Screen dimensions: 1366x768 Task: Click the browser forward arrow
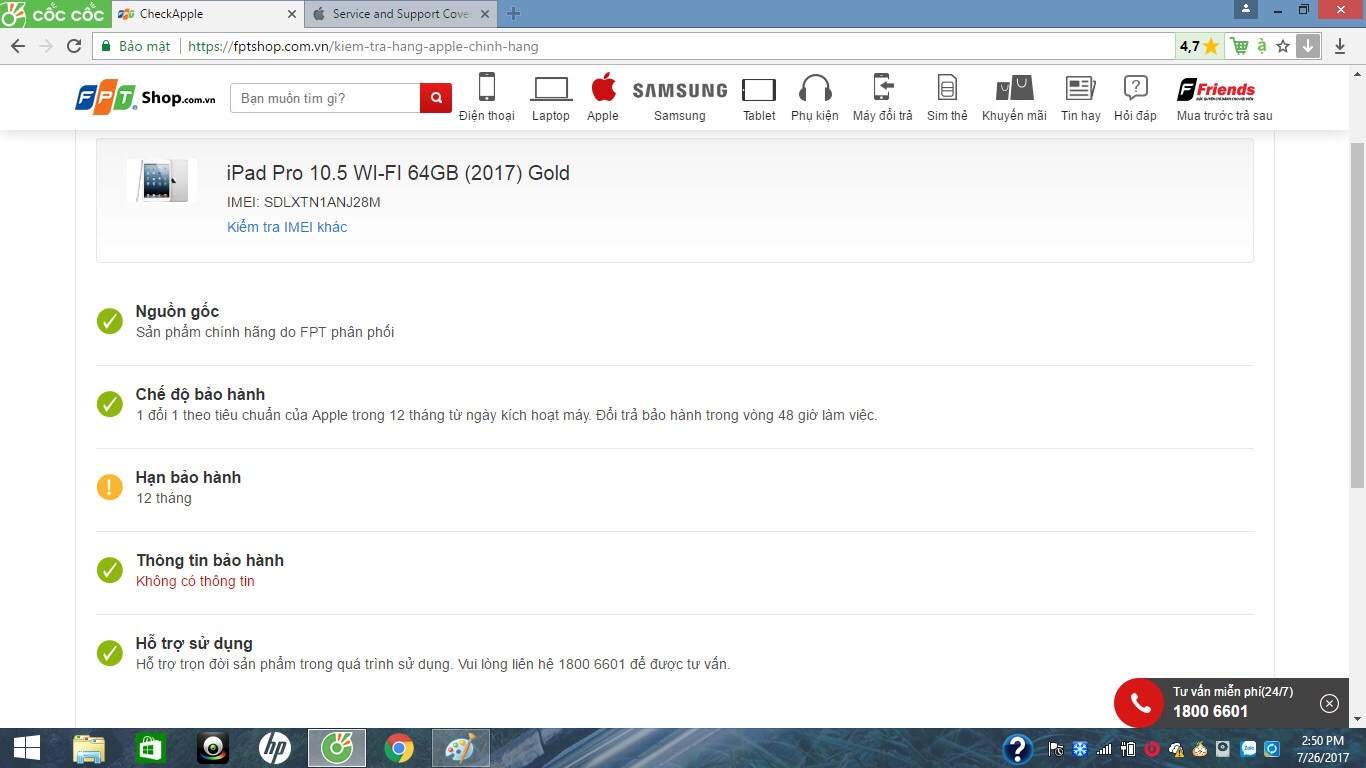(46, 46)
